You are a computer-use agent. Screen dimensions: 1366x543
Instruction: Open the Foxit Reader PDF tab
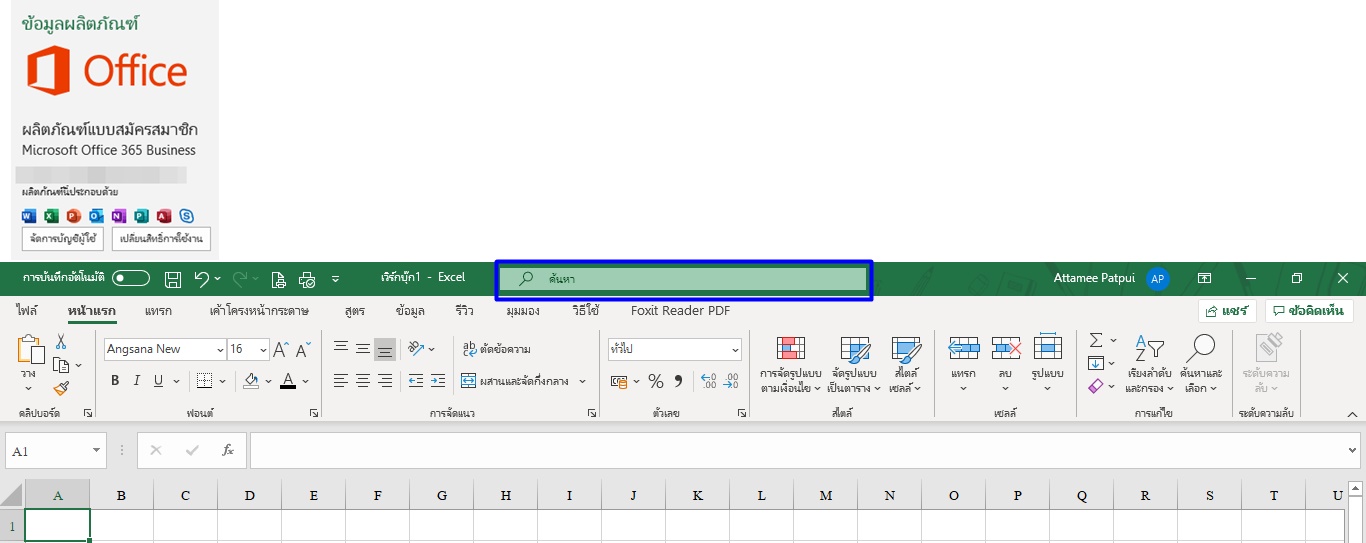(x=681, y=311)
